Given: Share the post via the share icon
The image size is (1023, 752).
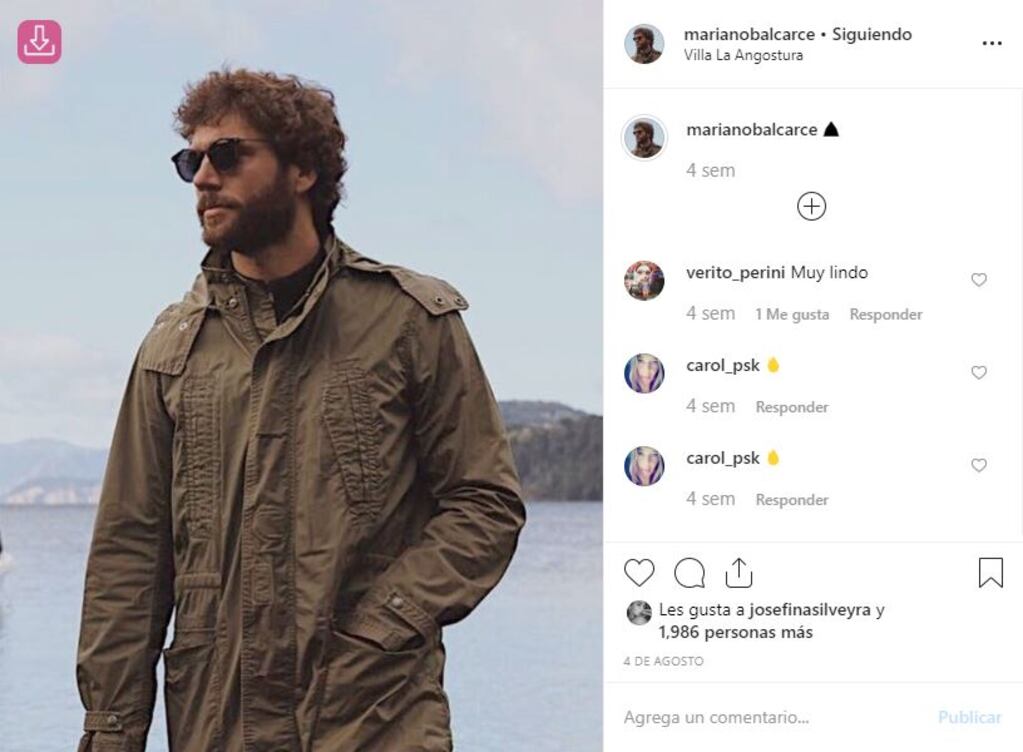Looking at the screenshot, I should pos(739,573).
